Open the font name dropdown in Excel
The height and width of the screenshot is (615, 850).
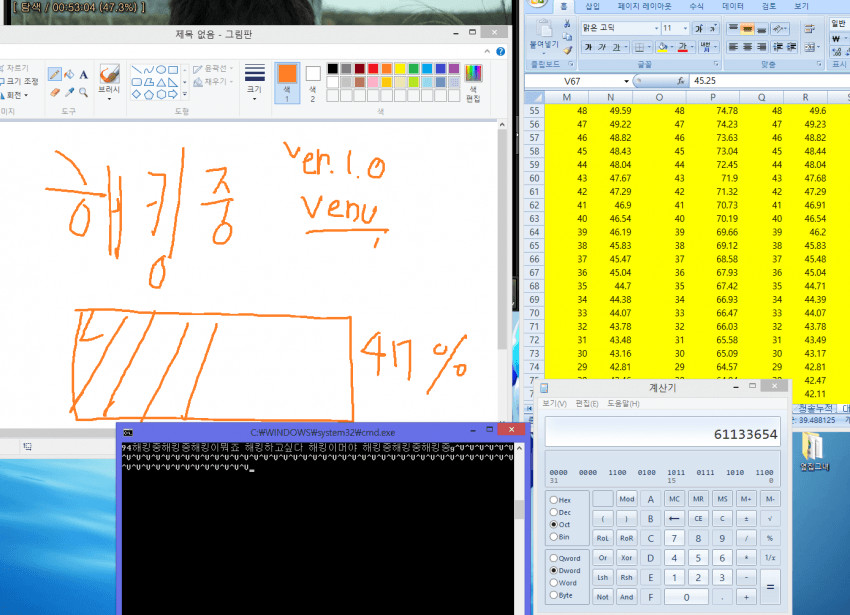pyautogui.click(x=656, y=28)
